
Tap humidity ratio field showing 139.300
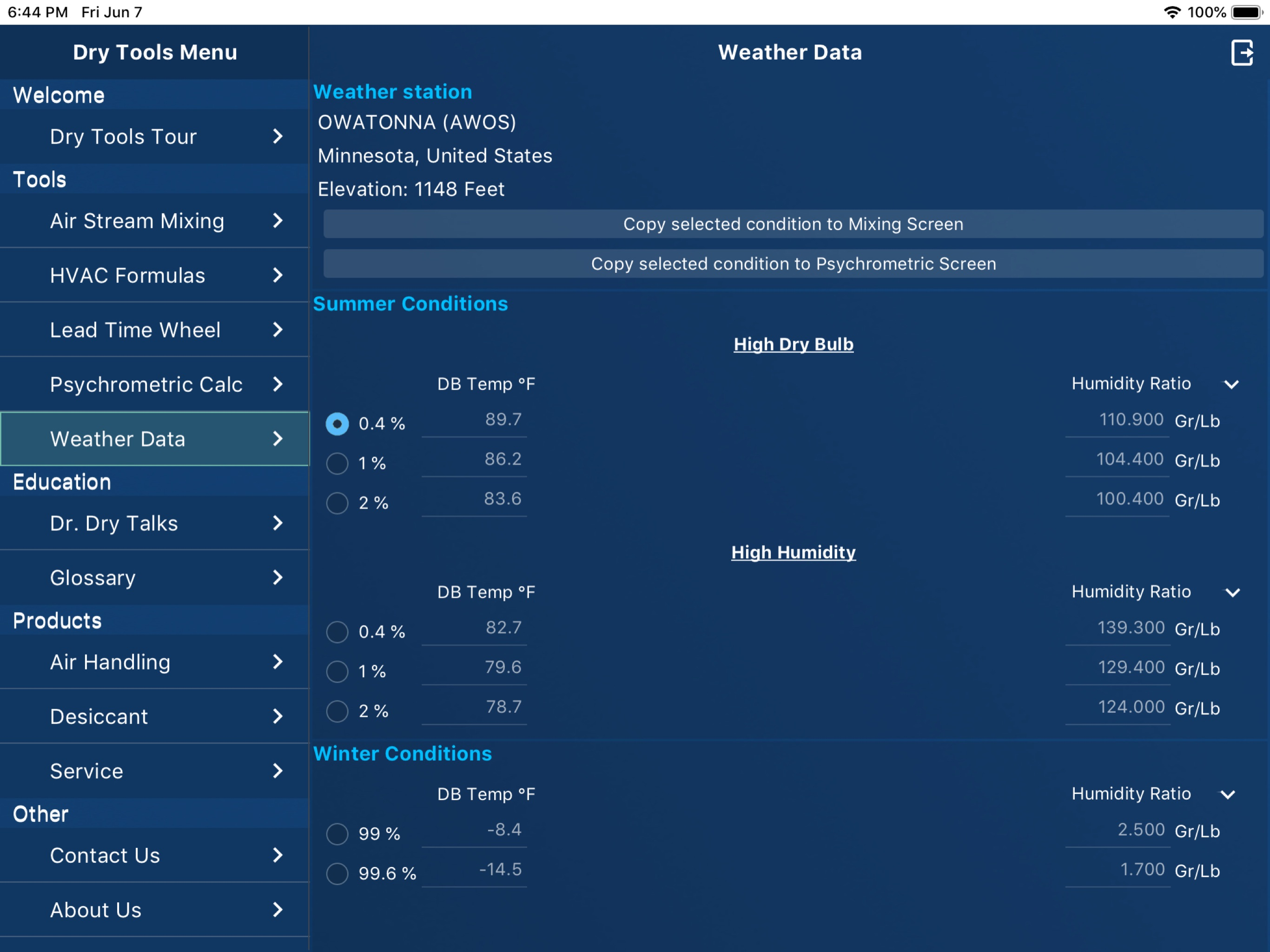pyautogui.click(x=1117, y=629)
